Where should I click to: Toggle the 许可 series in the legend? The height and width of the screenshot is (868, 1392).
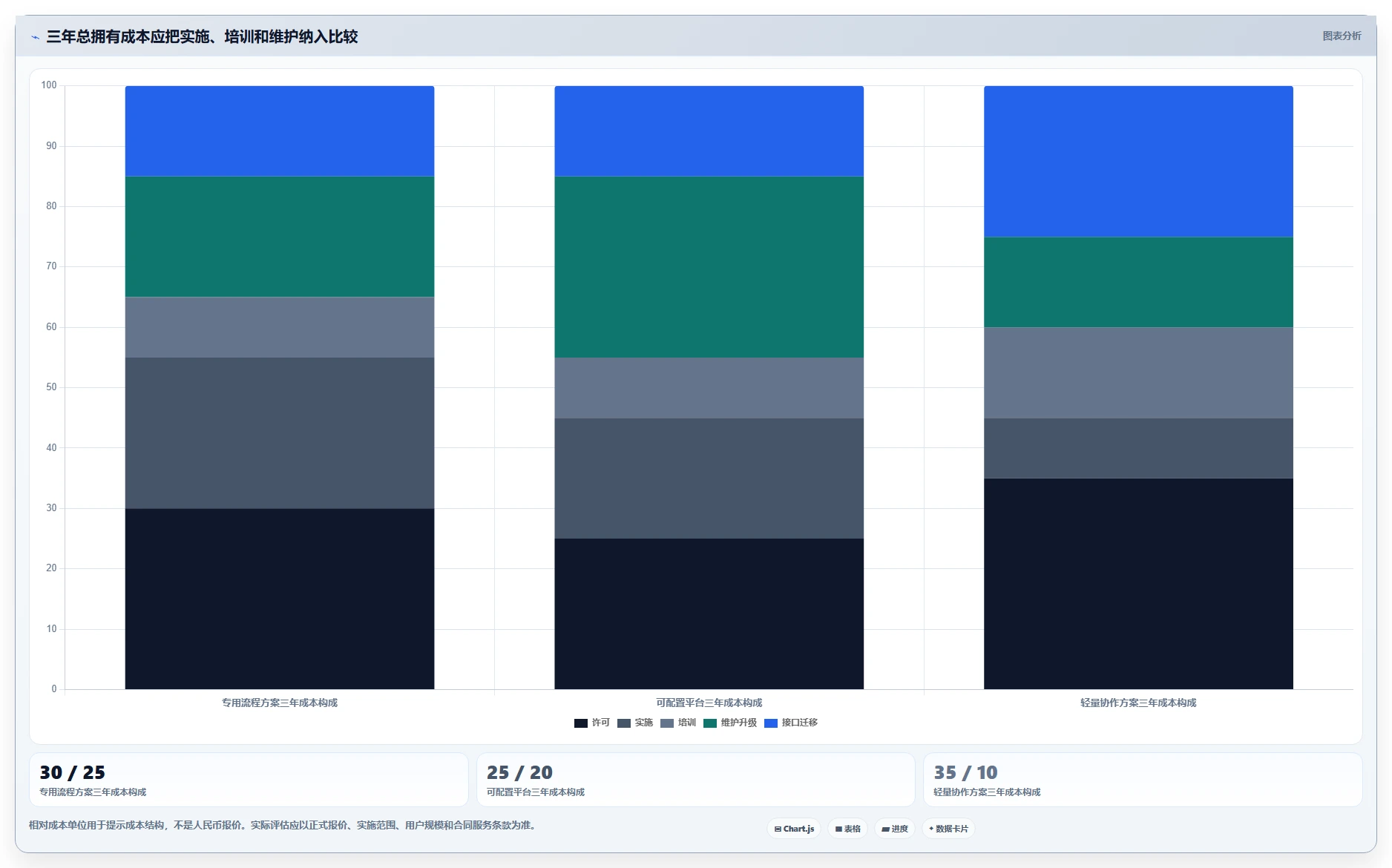592,723
